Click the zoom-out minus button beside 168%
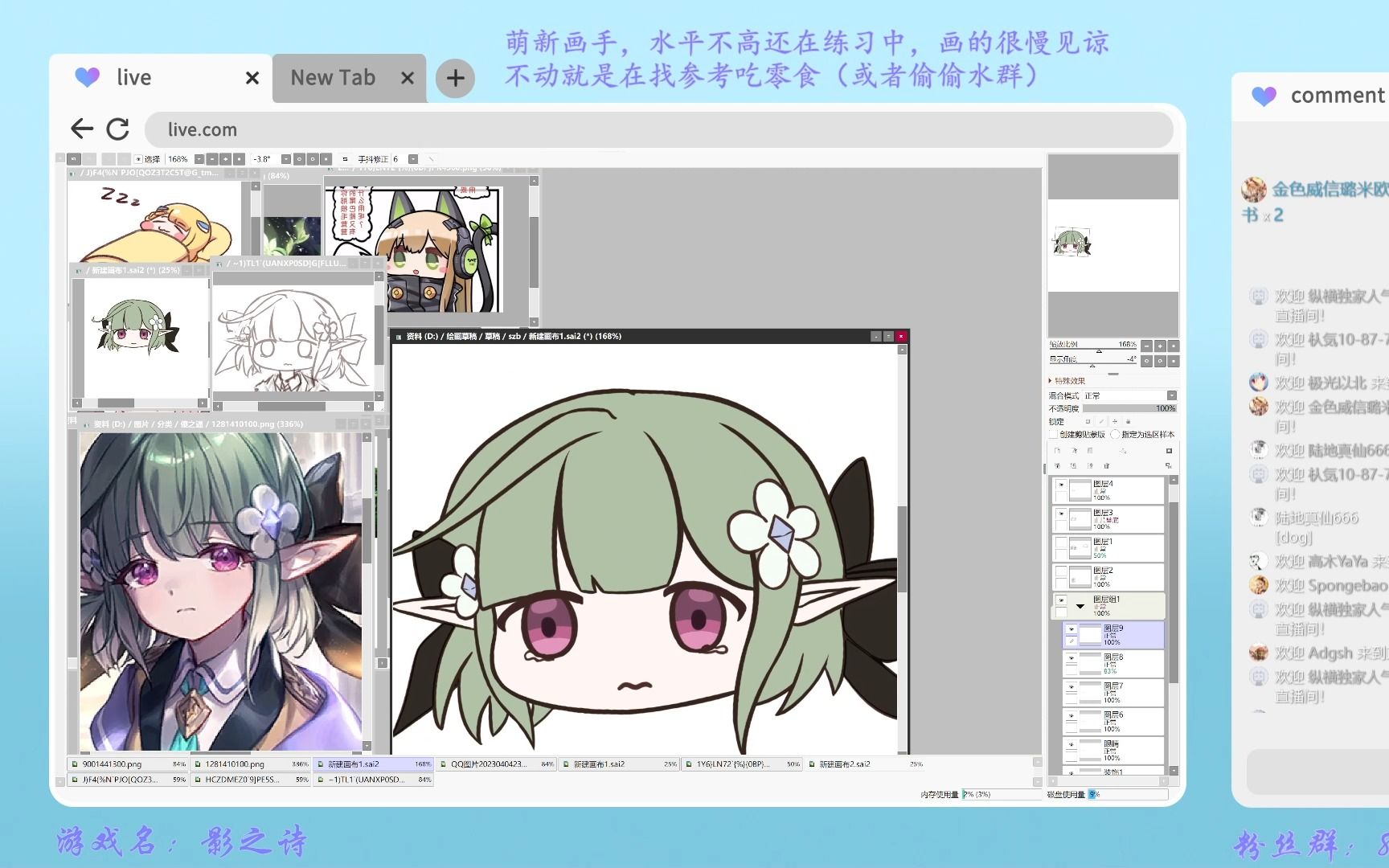This screenshot has width=1389, height=868. pyautogui.click(x=212, y=159)
